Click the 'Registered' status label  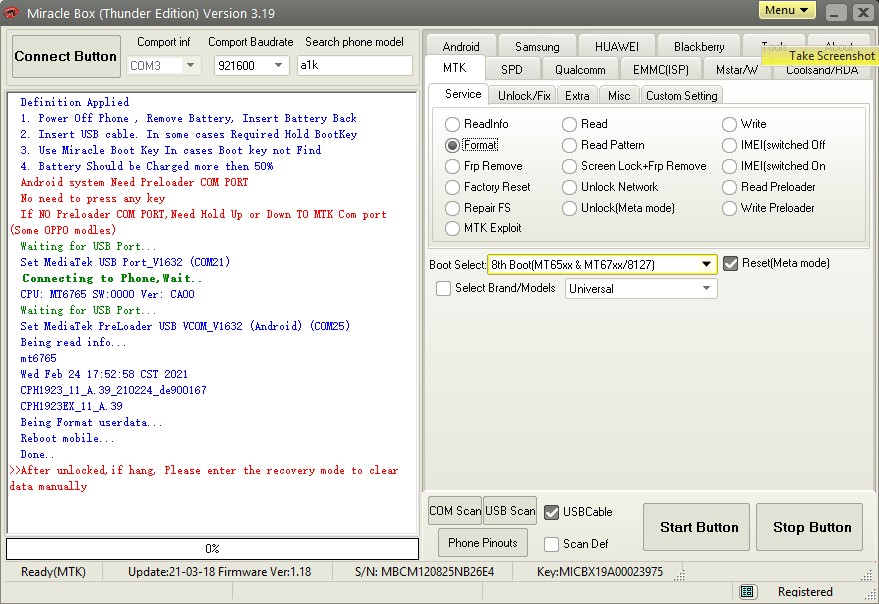point(805,592)
